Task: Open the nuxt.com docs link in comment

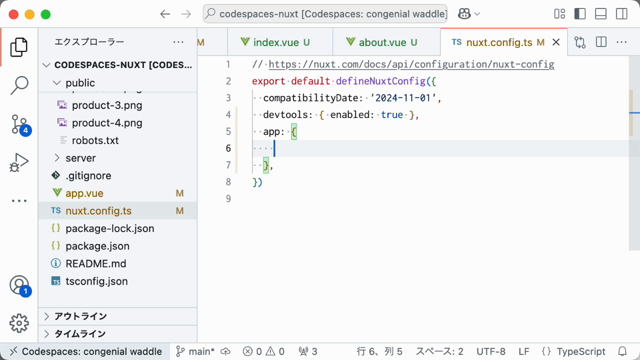Action: [411, 64]
